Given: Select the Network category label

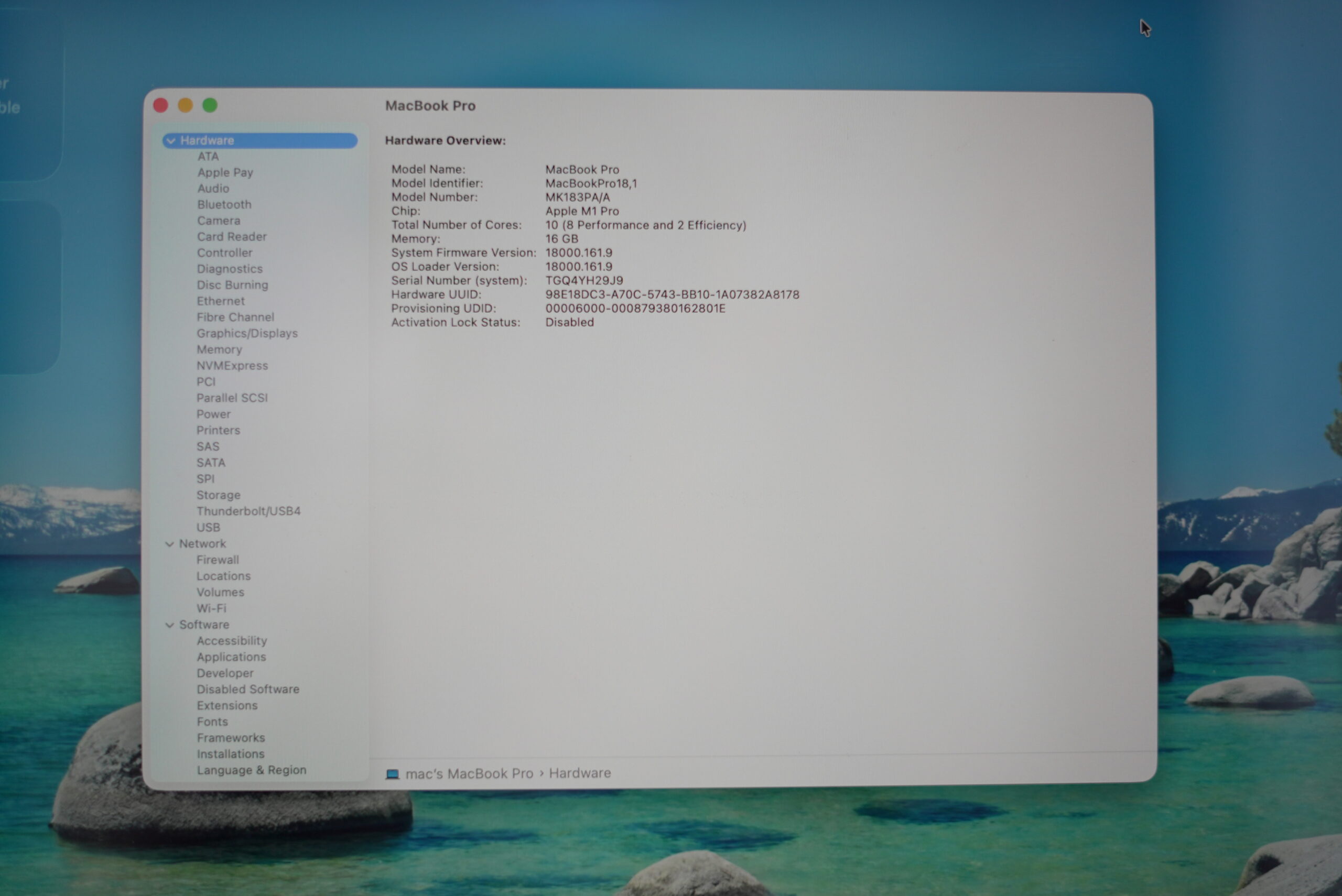Looking at the screenshot, I should (202, 544).
